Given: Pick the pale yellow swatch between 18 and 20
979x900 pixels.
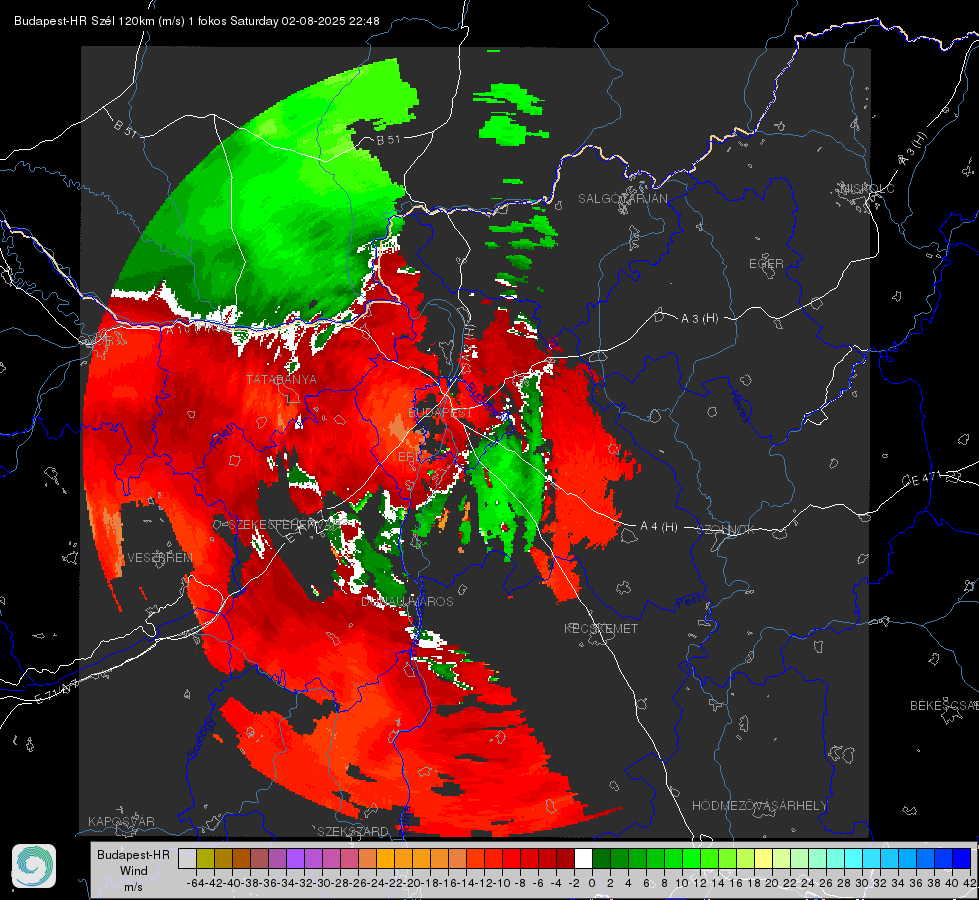Looking at the screenshot, I should click(763, 858).
